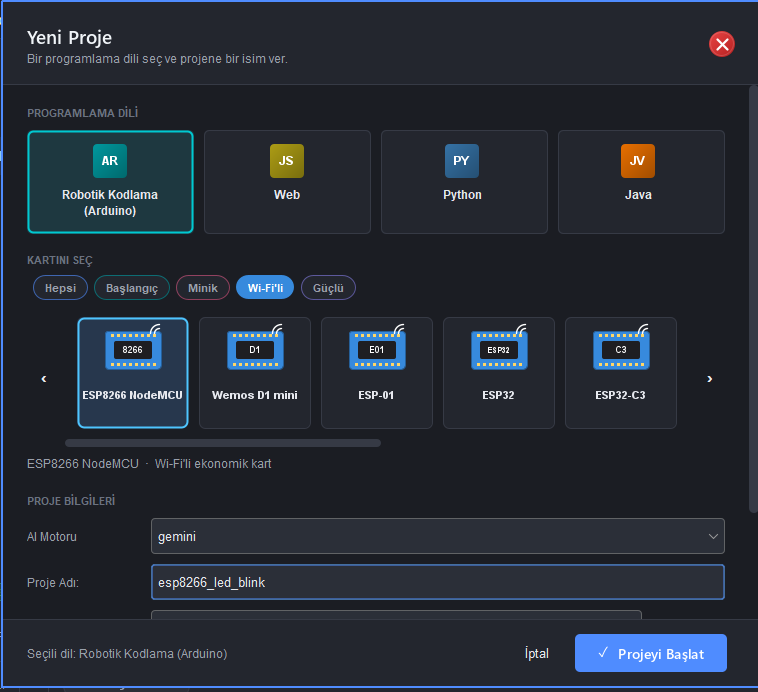Switch to the Güçlü filter tab
Screen dimensions: 758x692
(328, 288)
